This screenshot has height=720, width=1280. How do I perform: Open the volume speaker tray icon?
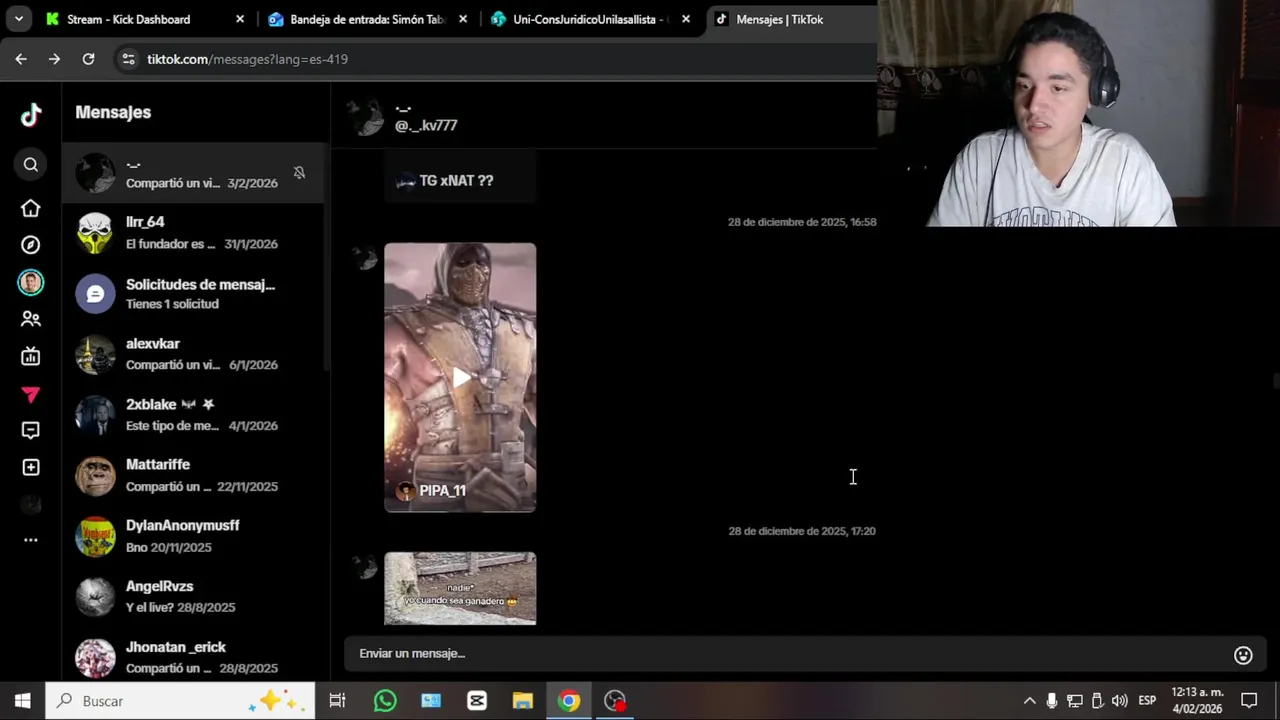click(x=1119, y=701)
